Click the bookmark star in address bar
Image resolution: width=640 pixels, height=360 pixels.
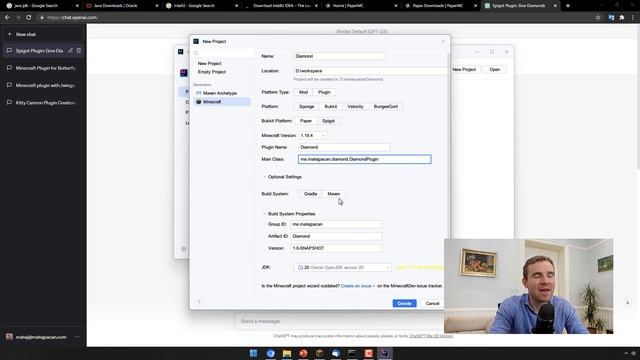coord(598,18)
